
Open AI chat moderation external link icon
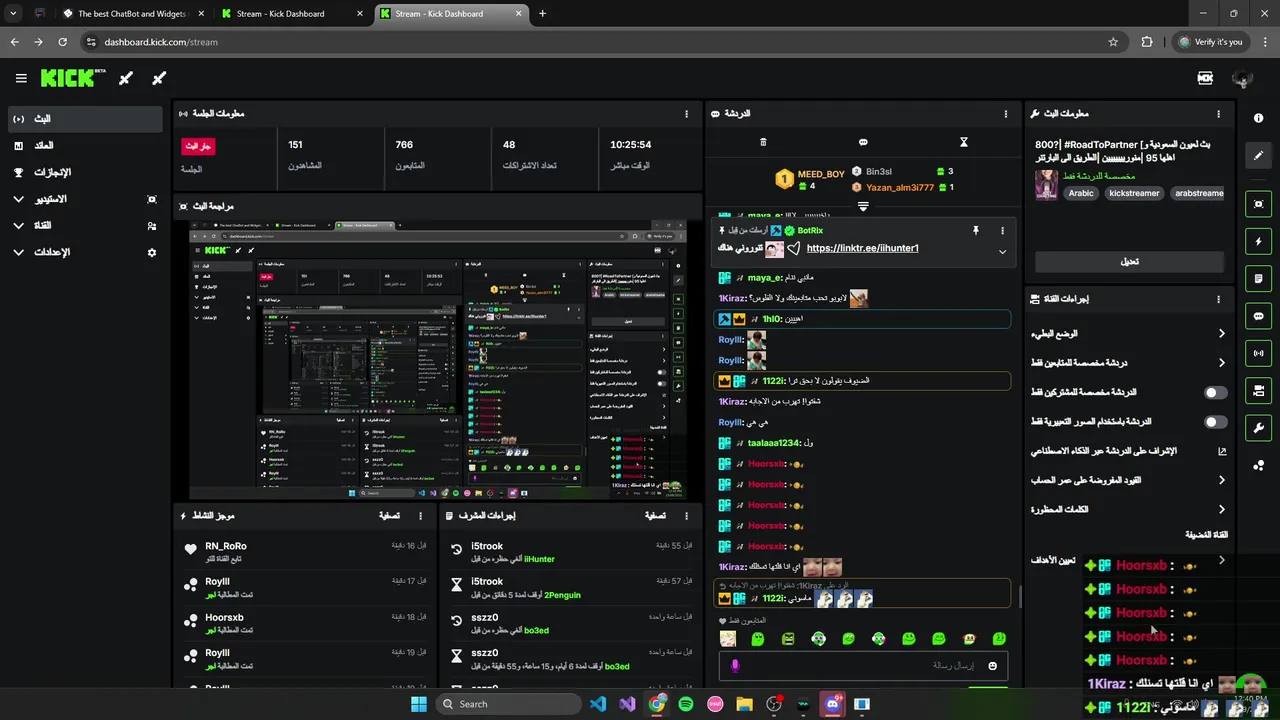tap(1222, 451)
